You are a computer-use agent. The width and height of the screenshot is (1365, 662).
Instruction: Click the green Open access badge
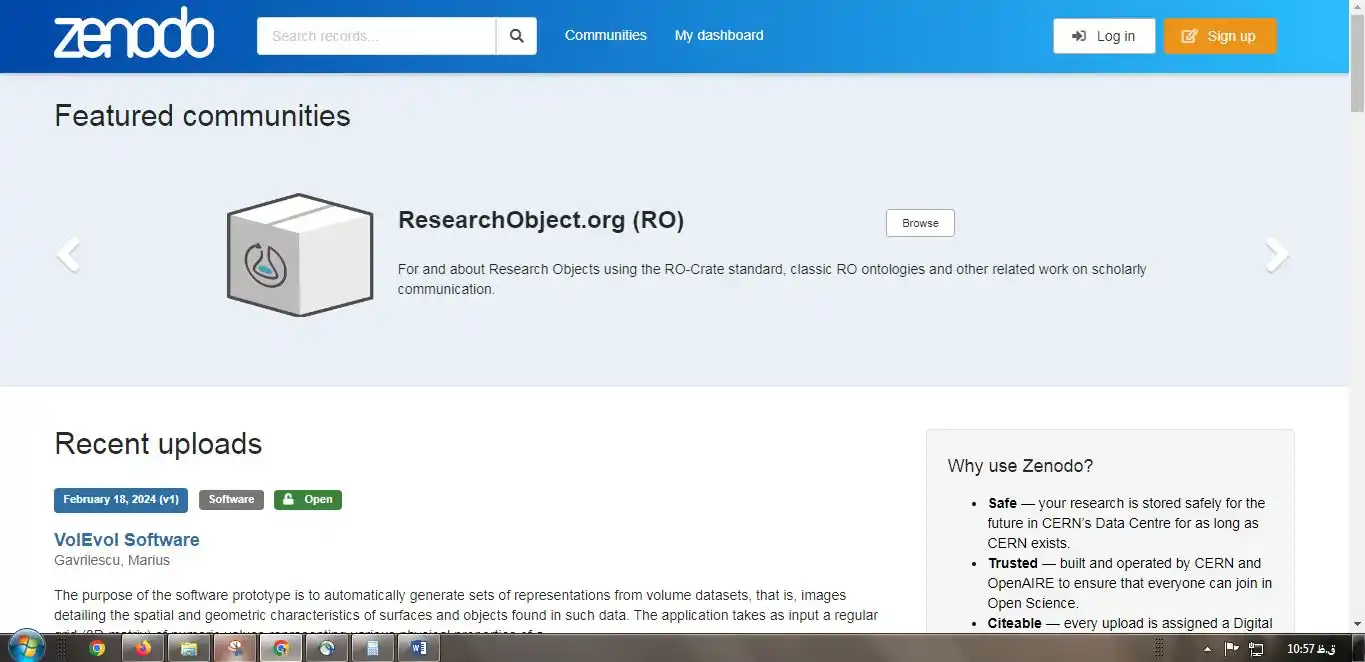pyautogui.click(x=308, y=499)
